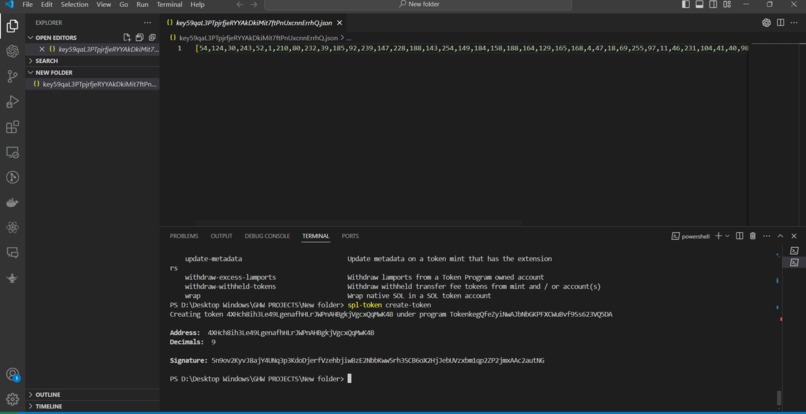Go forward with the navigation arrow
The height and width of the screenshot is (414, 806).
(253, 5)
